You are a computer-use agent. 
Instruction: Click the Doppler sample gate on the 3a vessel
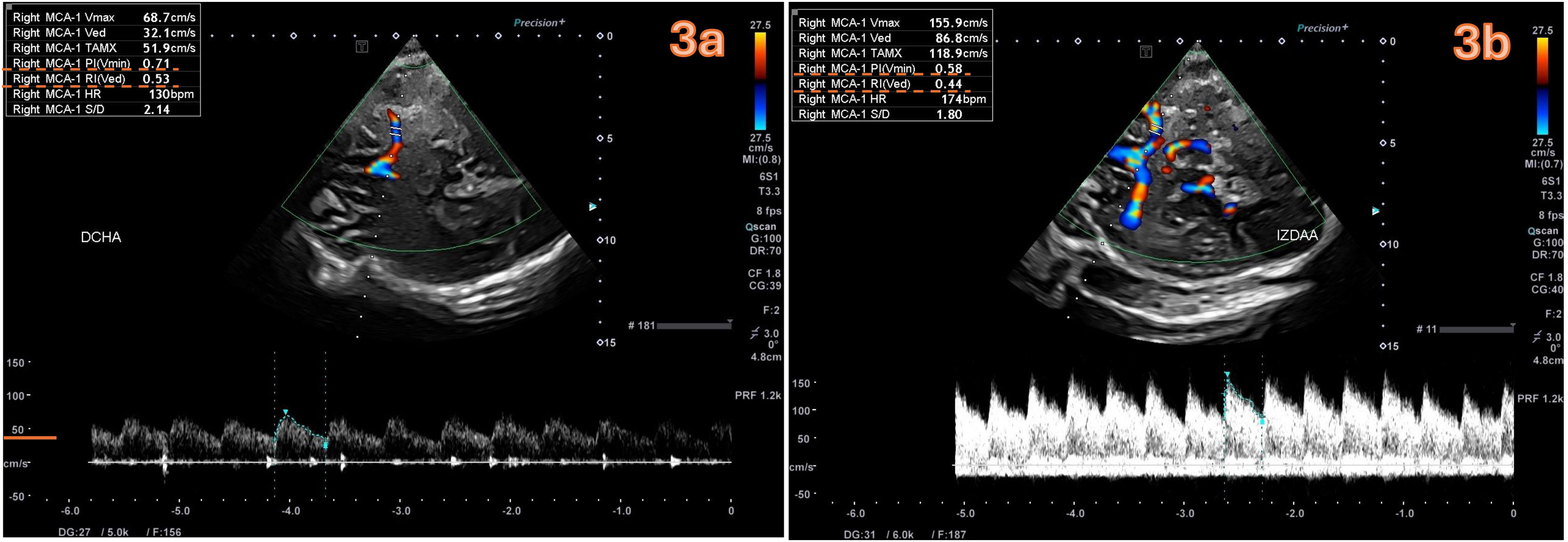click(x=396, y=131)
